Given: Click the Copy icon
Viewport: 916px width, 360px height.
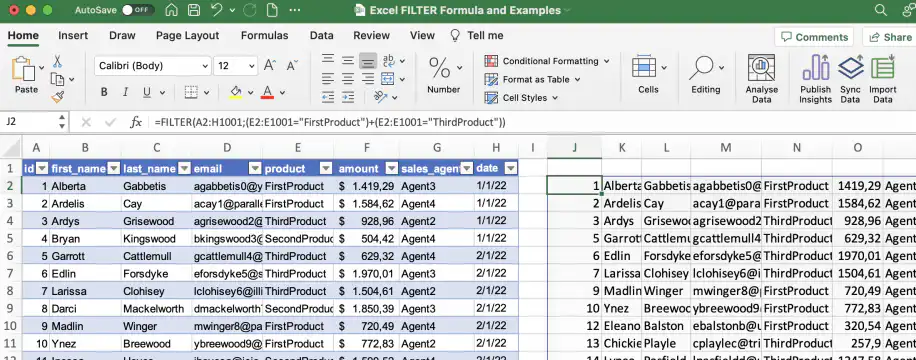Looking at the screenshot, I should coord(57,79).
